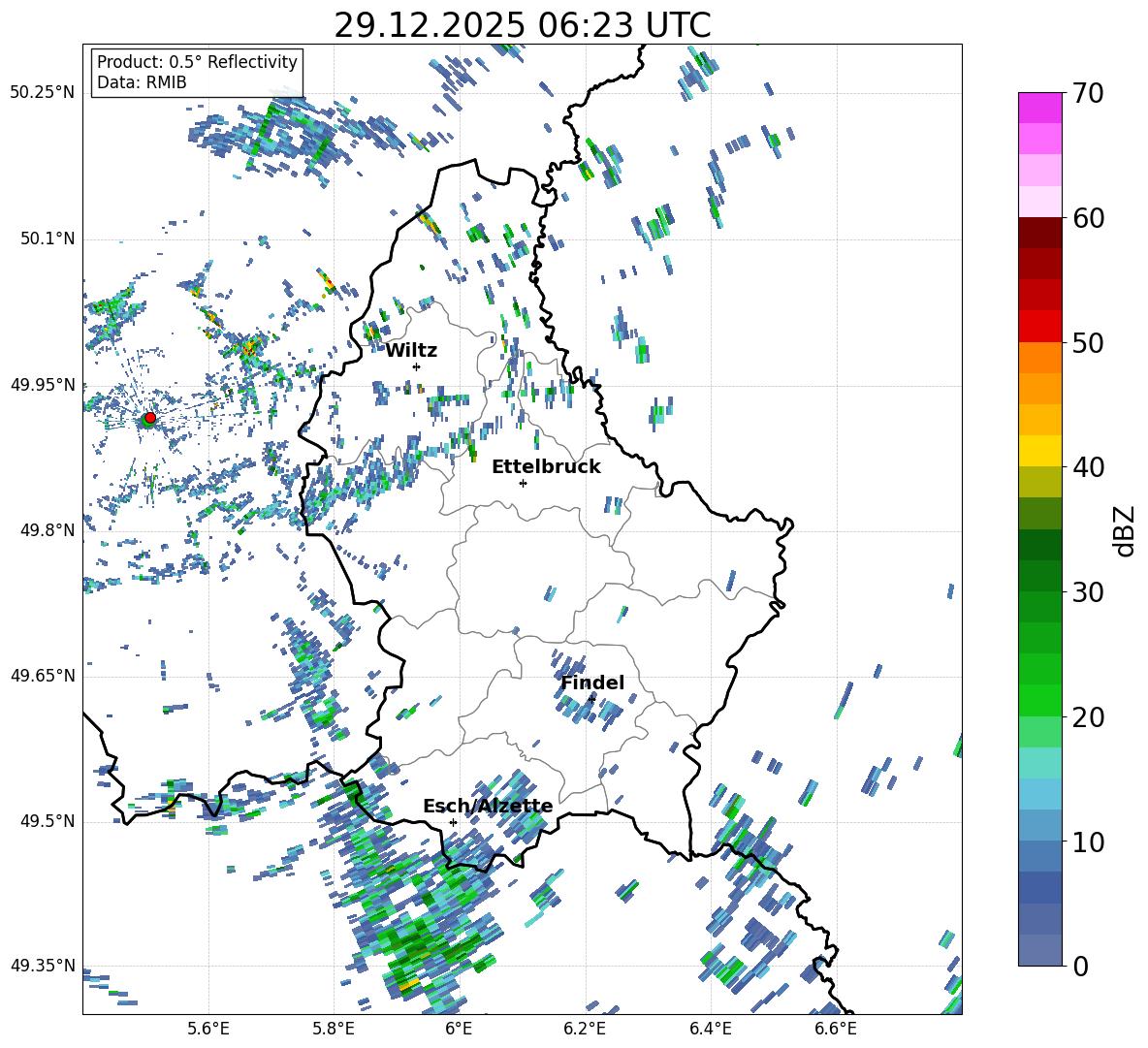Viewport: 1148px width, 1048px height.
Task: Click the bright red 50 dBZ colorbar segment
Action: [x=1039, y=327]
